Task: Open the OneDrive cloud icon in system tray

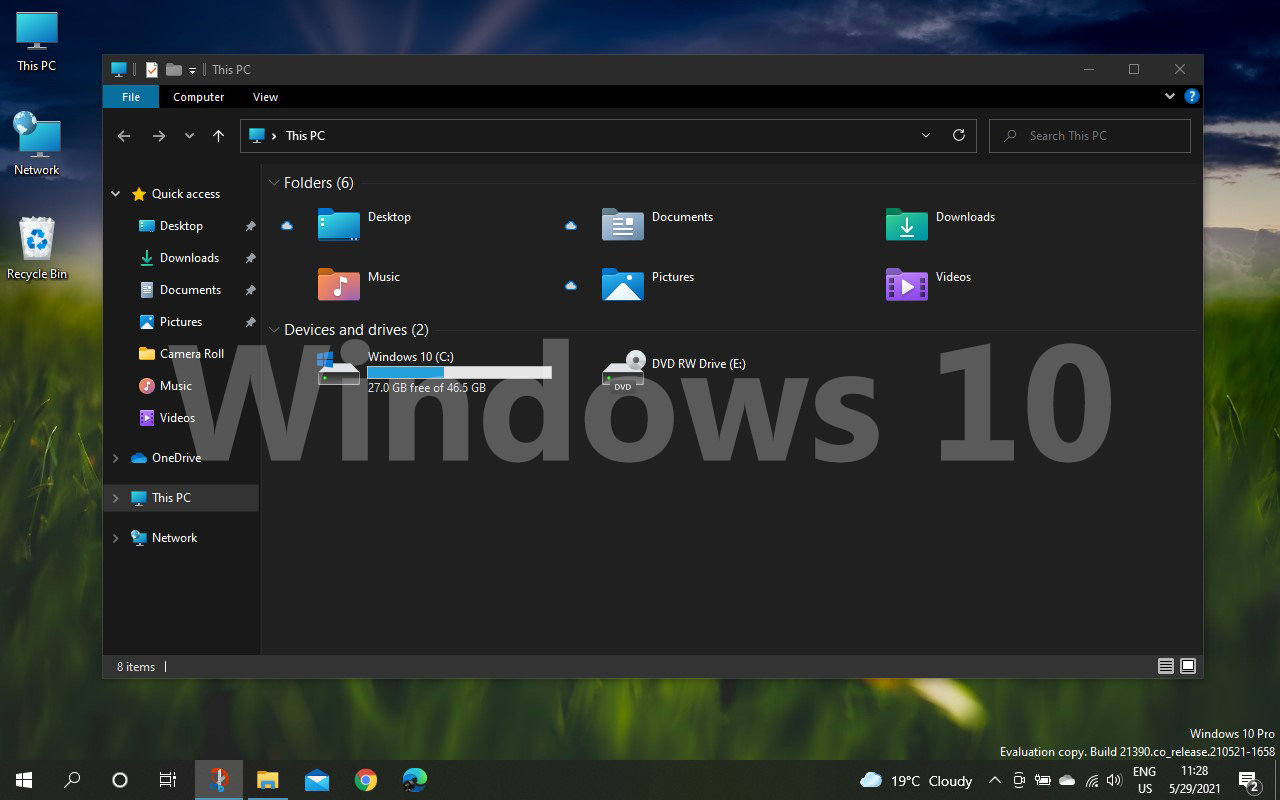Action: point(1067,781)
